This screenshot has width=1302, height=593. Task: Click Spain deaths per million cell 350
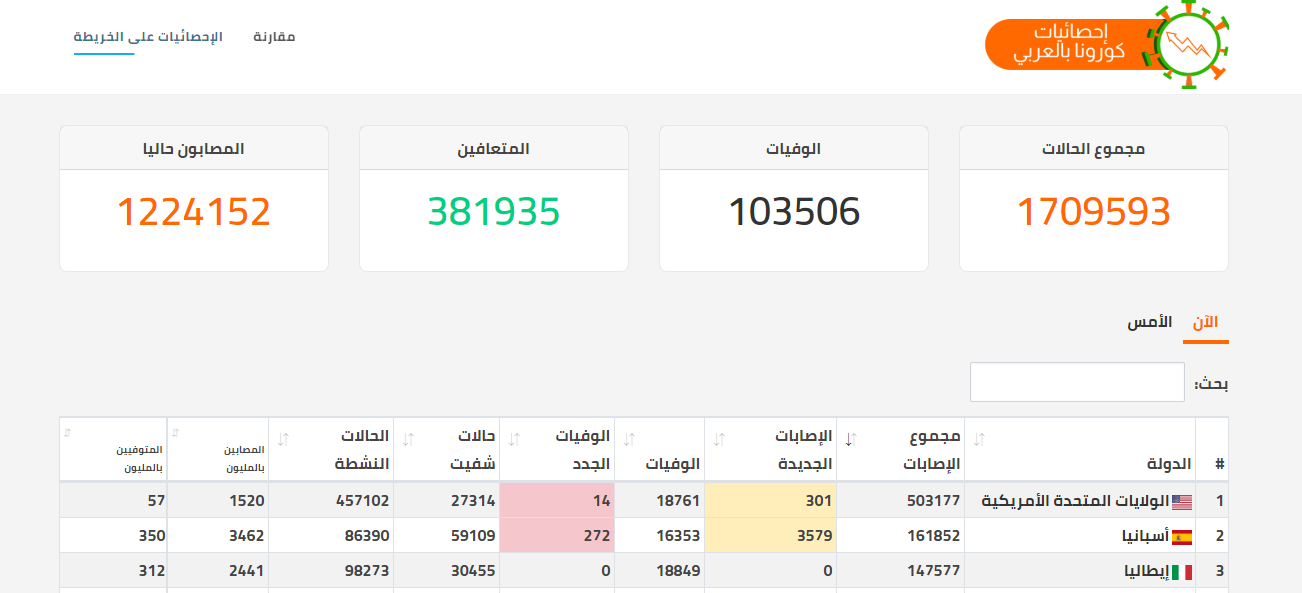(x=113, y=535)
